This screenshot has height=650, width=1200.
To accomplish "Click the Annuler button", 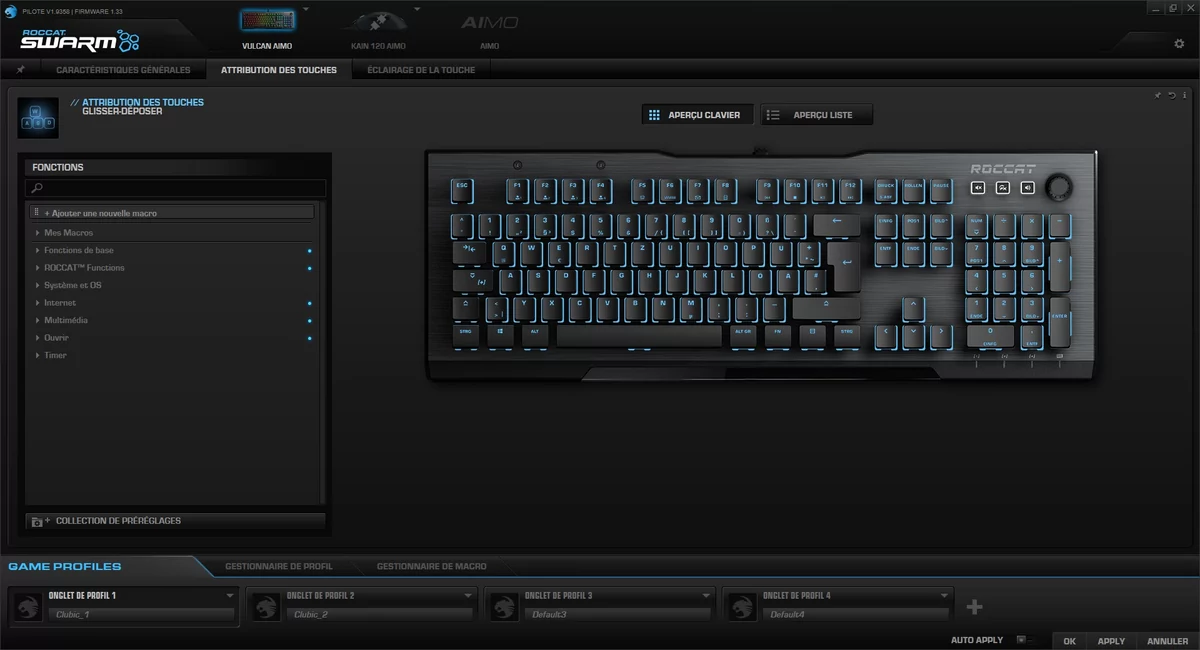I will tap(1167, 641).
